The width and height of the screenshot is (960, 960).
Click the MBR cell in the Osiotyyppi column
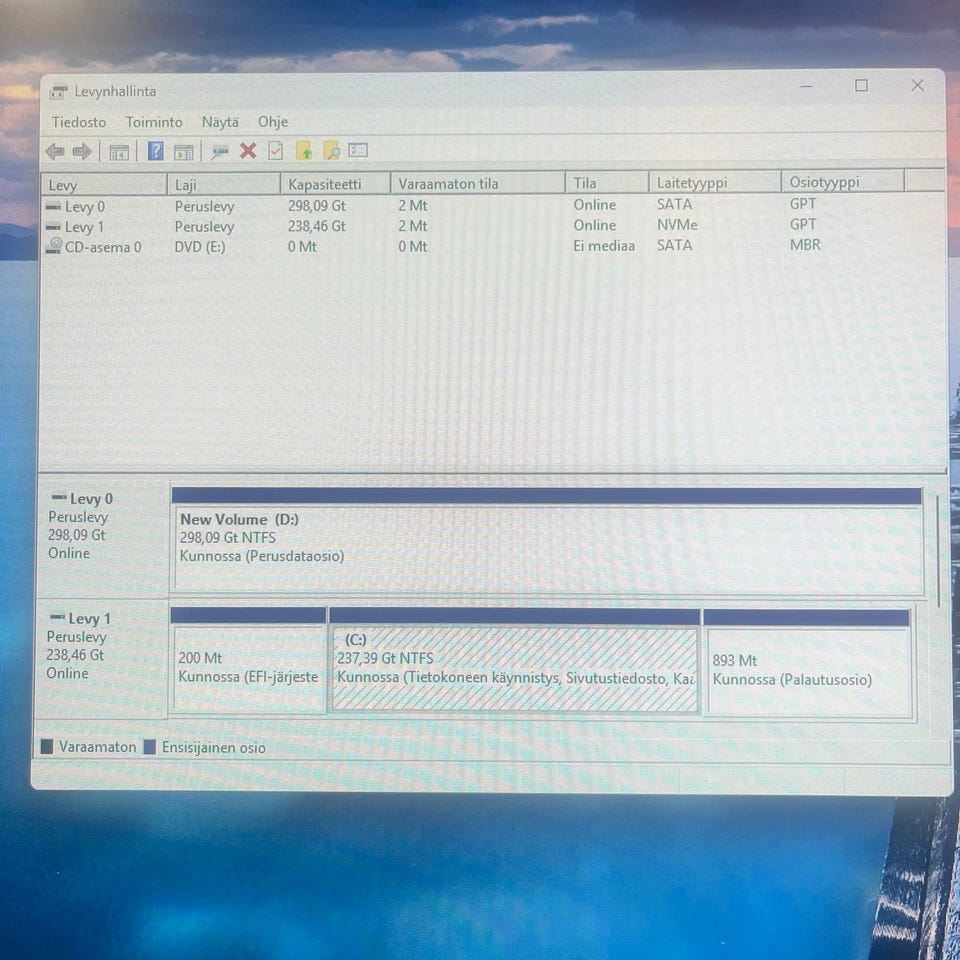click(805, 244)
